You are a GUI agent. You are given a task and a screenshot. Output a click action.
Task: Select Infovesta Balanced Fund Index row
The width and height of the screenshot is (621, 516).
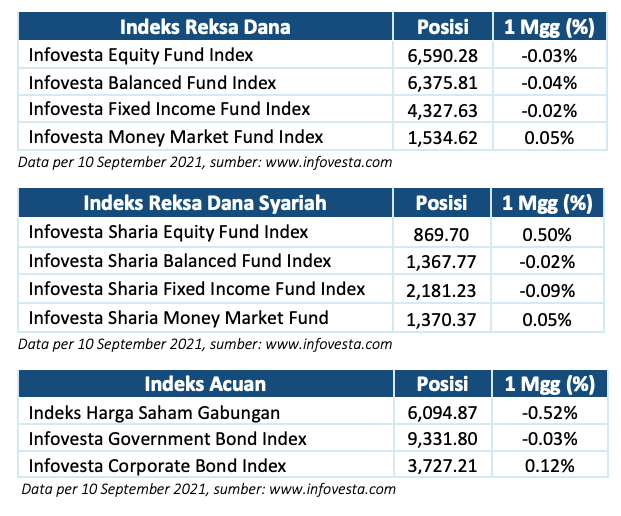[x=312, y=82]
